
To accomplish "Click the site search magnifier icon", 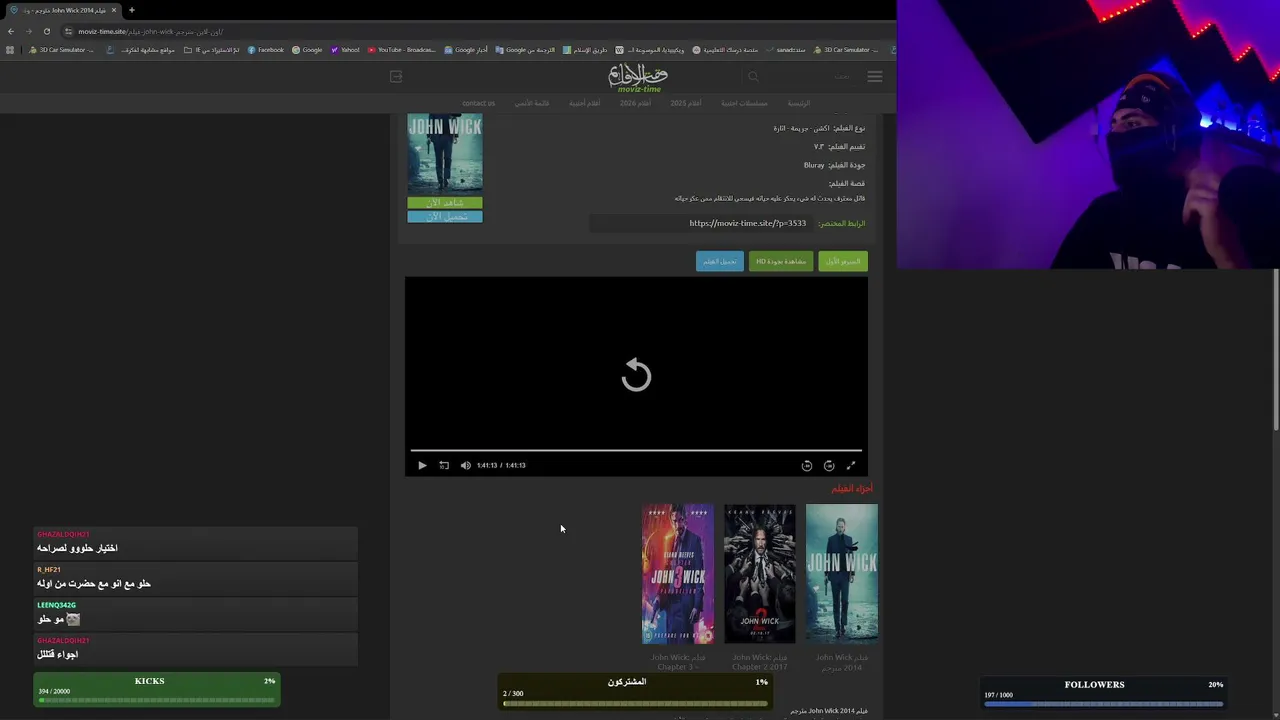I will point(753,76).
